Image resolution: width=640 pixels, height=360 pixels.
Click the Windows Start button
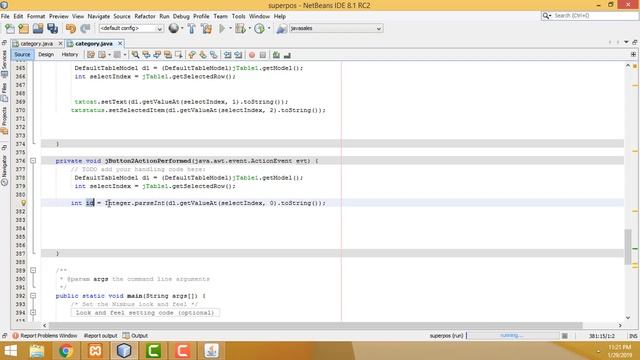pyautogui.click(x=11, y=351)
